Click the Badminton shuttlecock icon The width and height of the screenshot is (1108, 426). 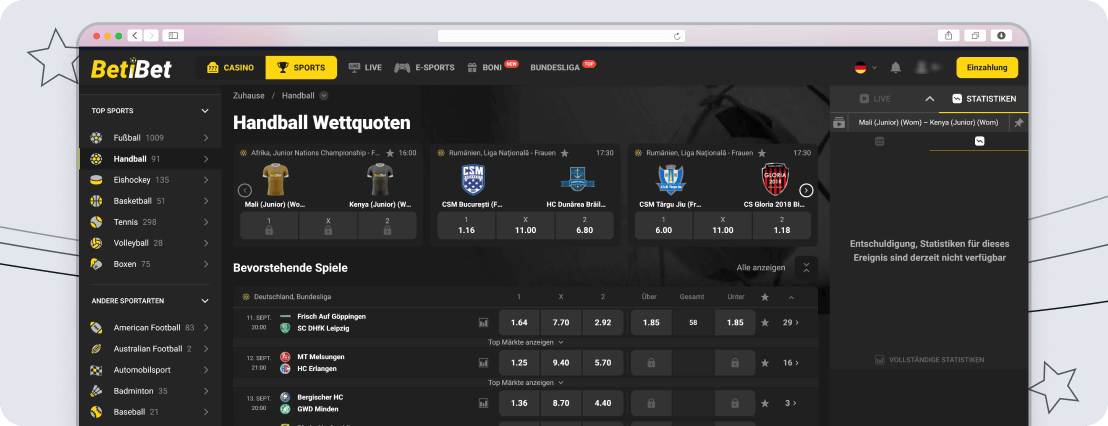tap(97, 391)
